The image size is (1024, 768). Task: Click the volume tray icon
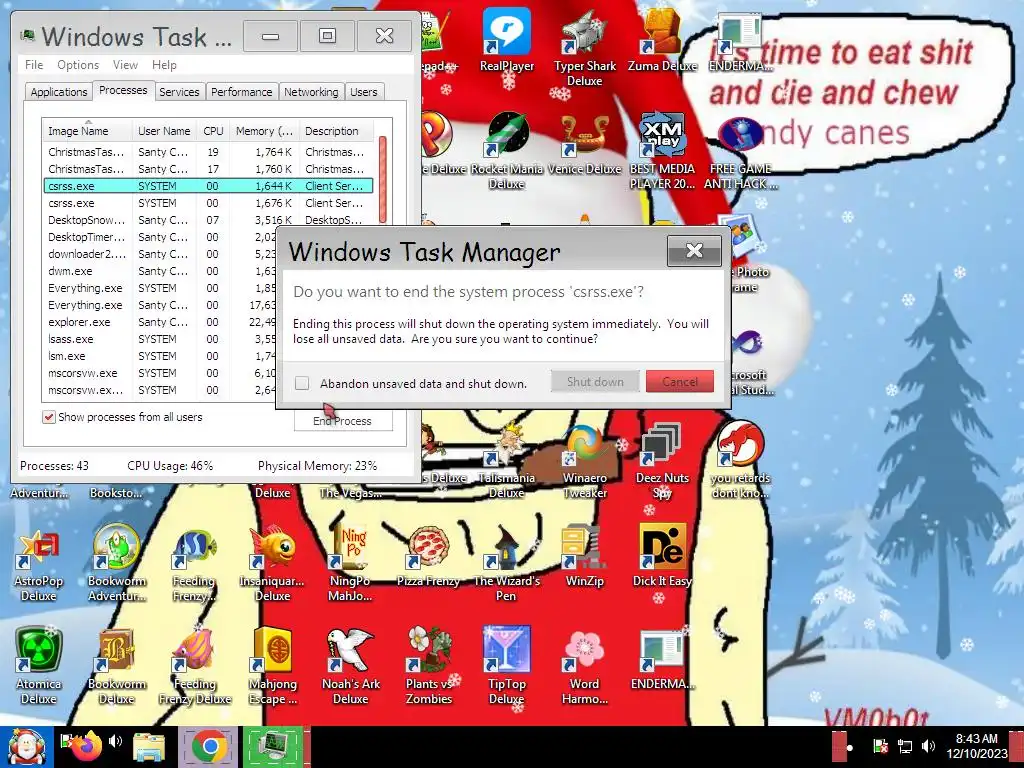[928, 746]
